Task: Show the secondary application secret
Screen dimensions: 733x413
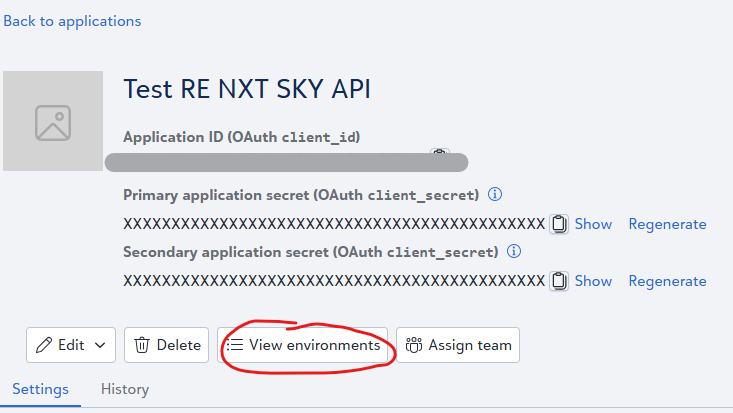Action: [x=593, y=281]
